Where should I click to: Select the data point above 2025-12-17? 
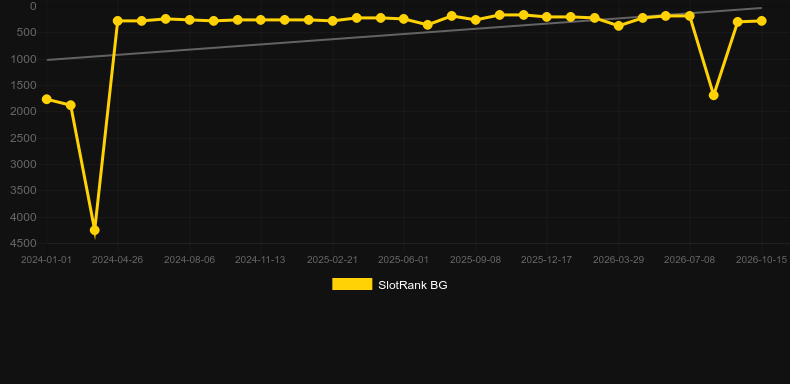click(x=547, y=17)
